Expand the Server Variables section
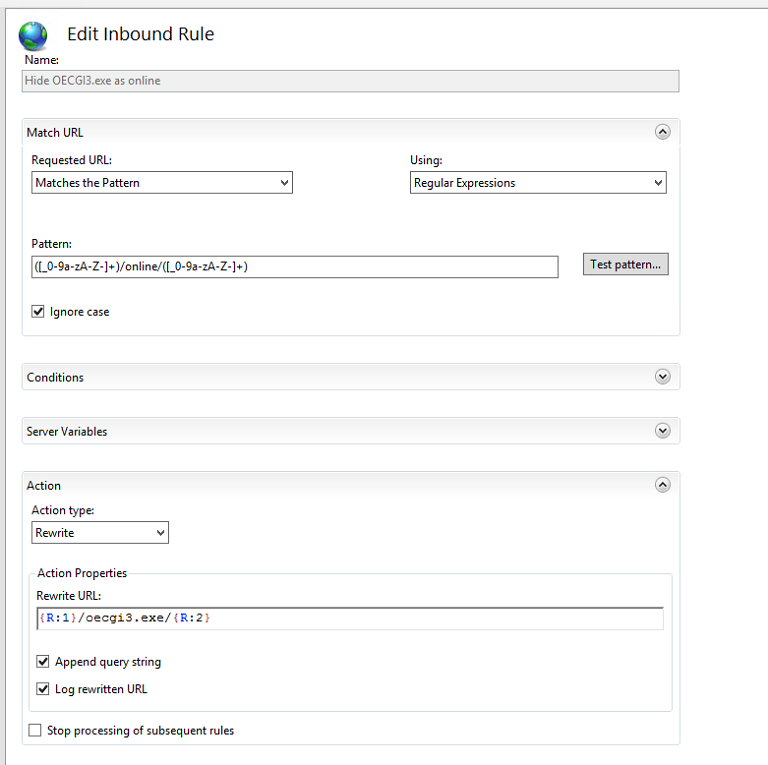Image resolution: width=768 pixels, height=765 pixels. 662,430
